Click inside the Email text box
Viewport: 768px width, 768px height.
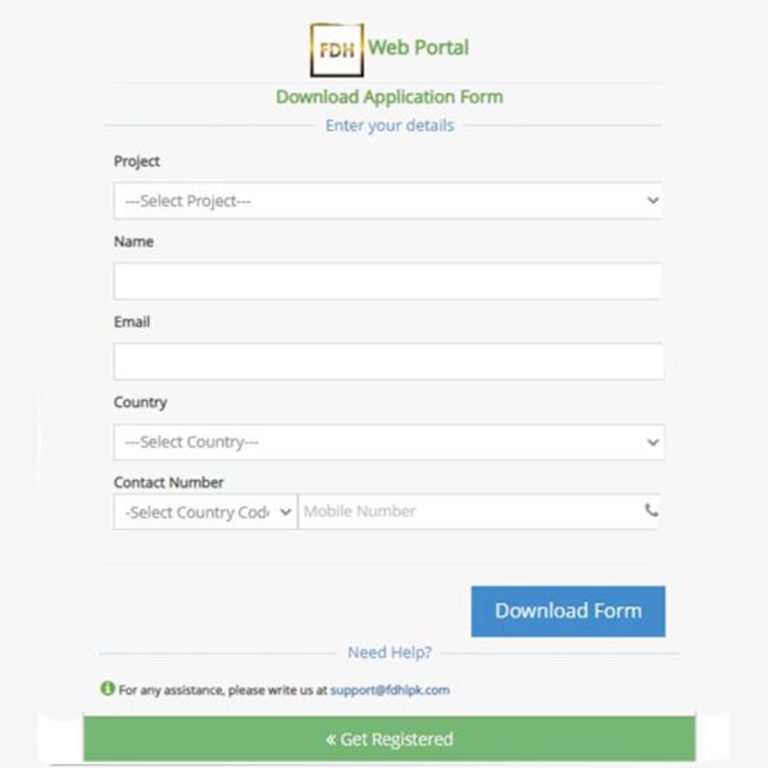coord(389,361)
